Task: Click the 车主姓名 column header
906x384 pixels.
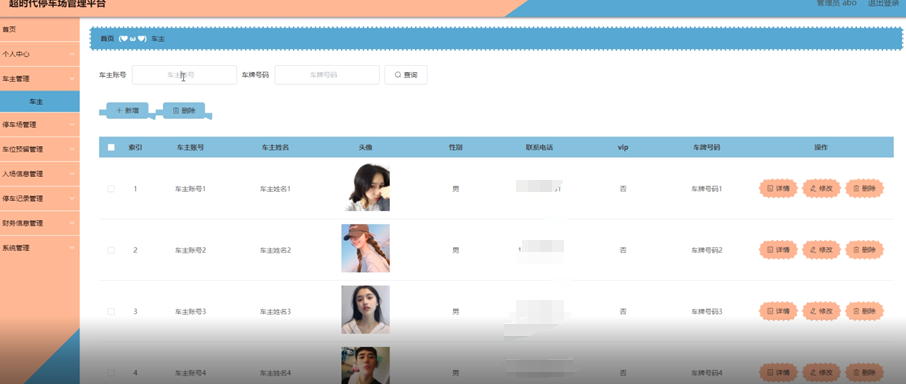Action: click(x=275, y=147)
